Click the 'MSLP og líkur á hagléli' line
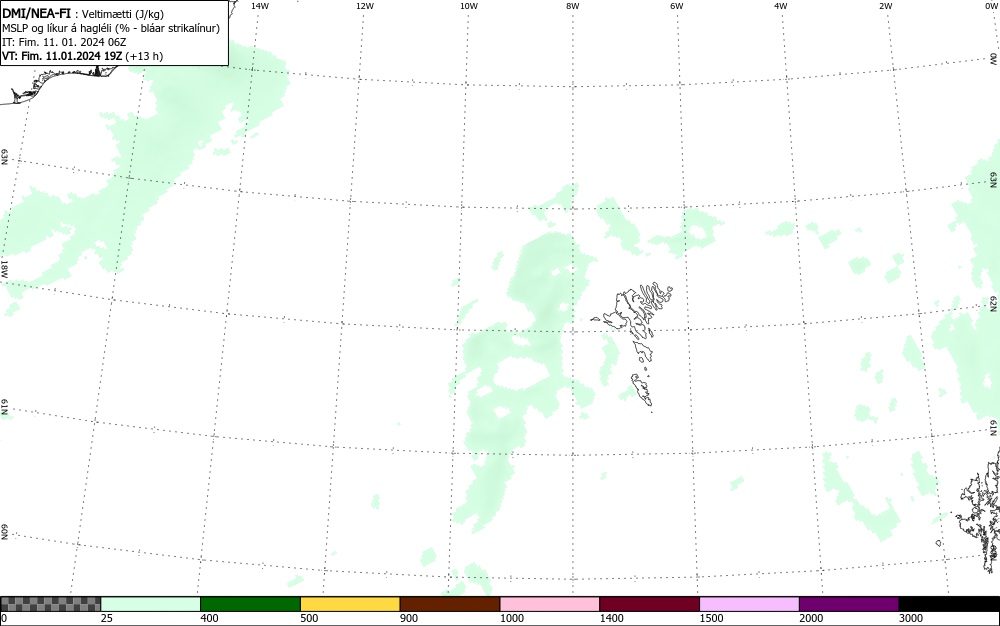 [x=111, y=29]
